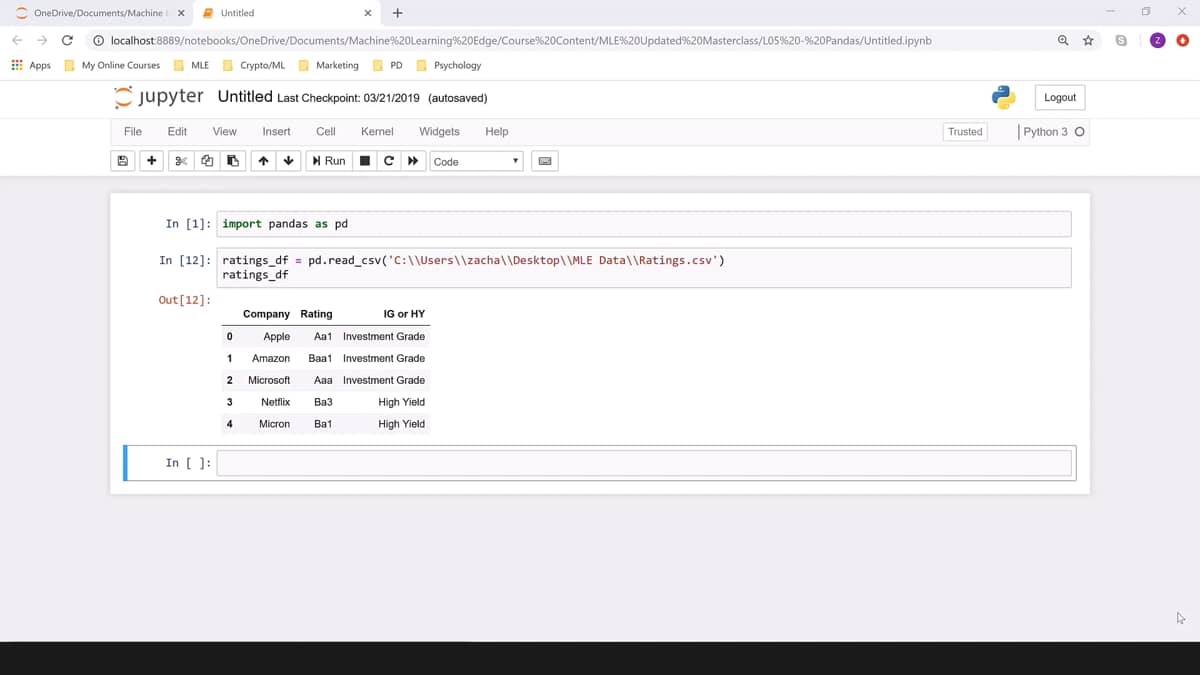The image size is (1200, 675).
Task: Open My Online Courses bookmark folder
Action: pyautogui.click(x=112, y=65)
